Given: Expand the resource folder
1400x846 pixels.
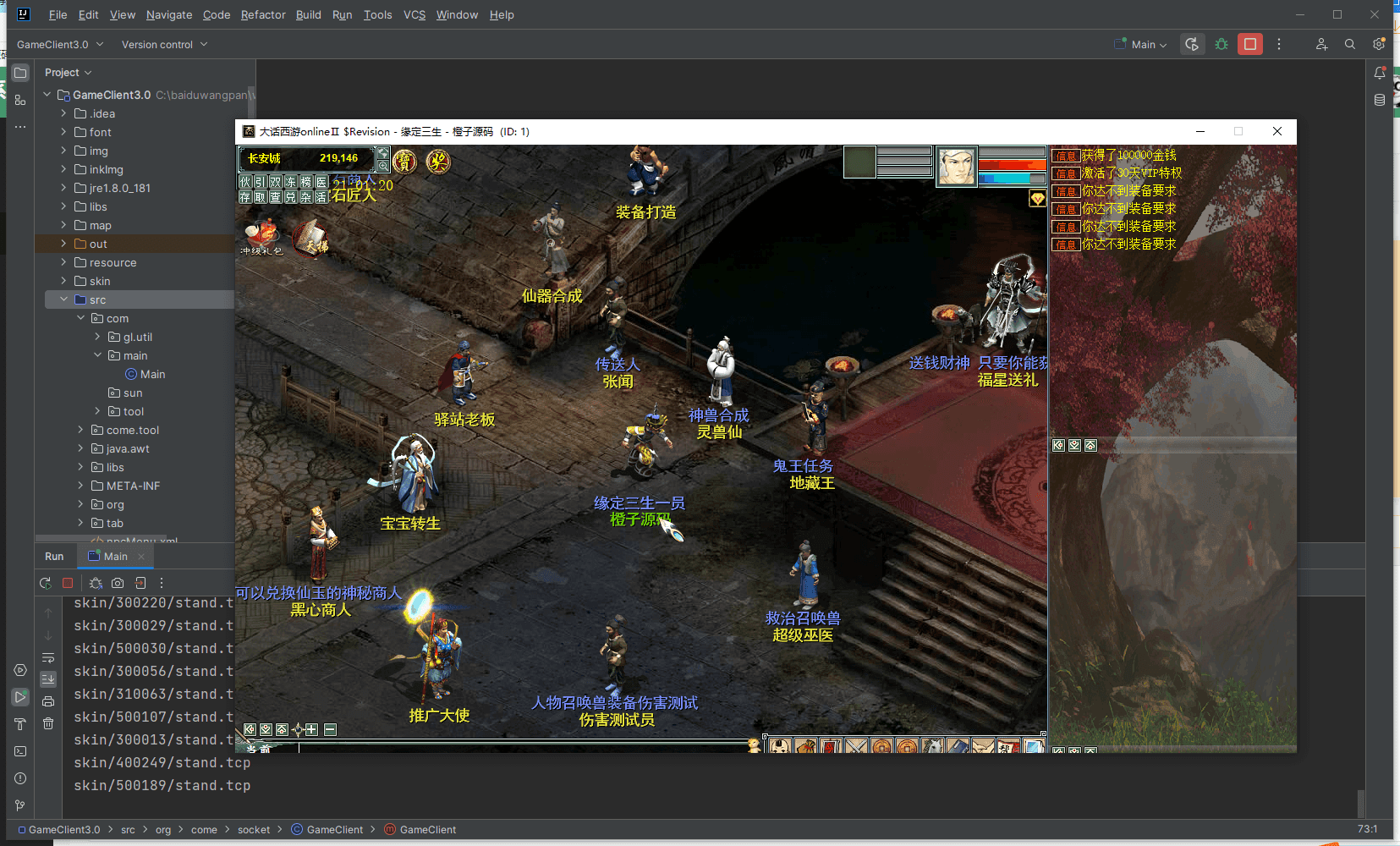Looking at the screenshot, I should (x=63, y=262).
